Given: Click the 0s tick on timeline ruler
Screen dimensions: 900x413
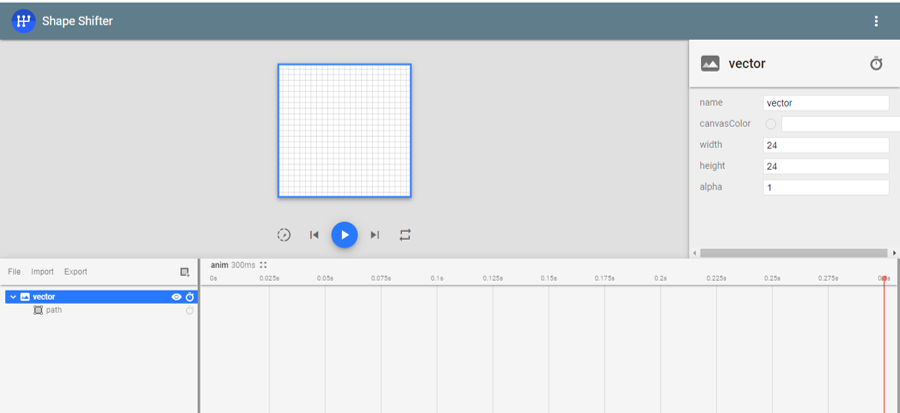Looking at the screenshot, I should (x=213, y=278).
